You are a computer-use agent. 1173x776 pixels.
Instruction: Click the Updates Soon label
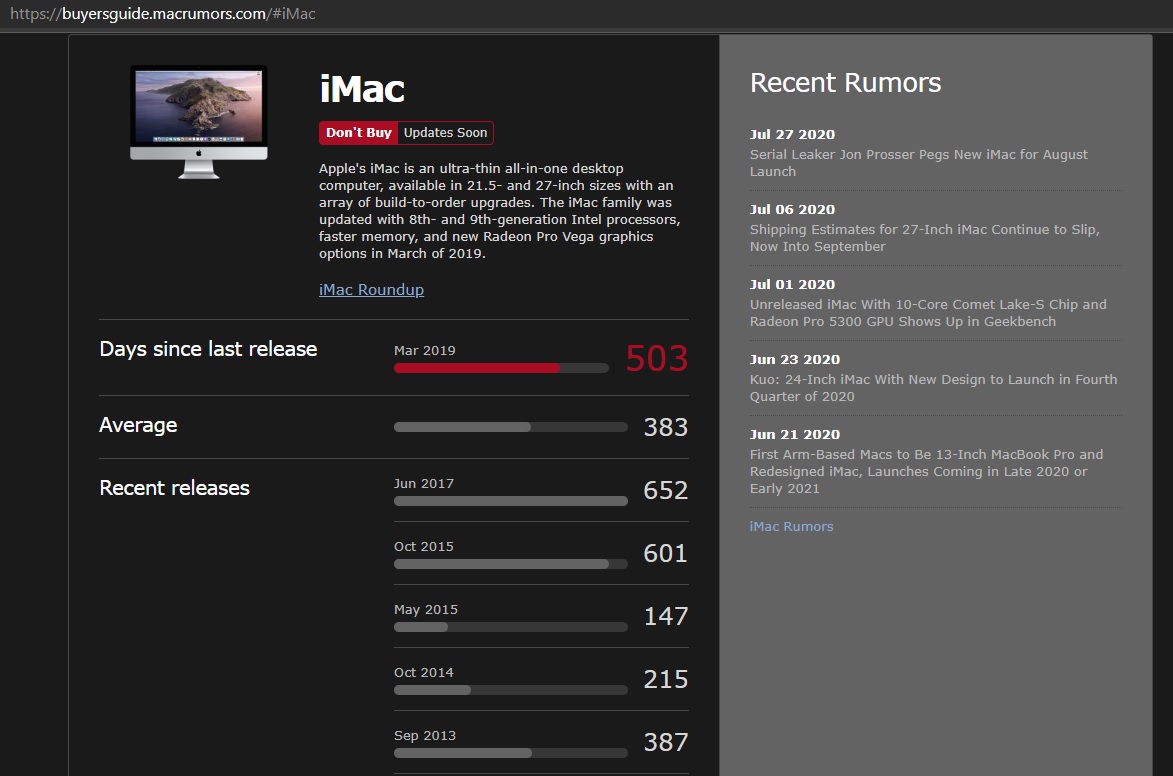(x=445, y=132)
